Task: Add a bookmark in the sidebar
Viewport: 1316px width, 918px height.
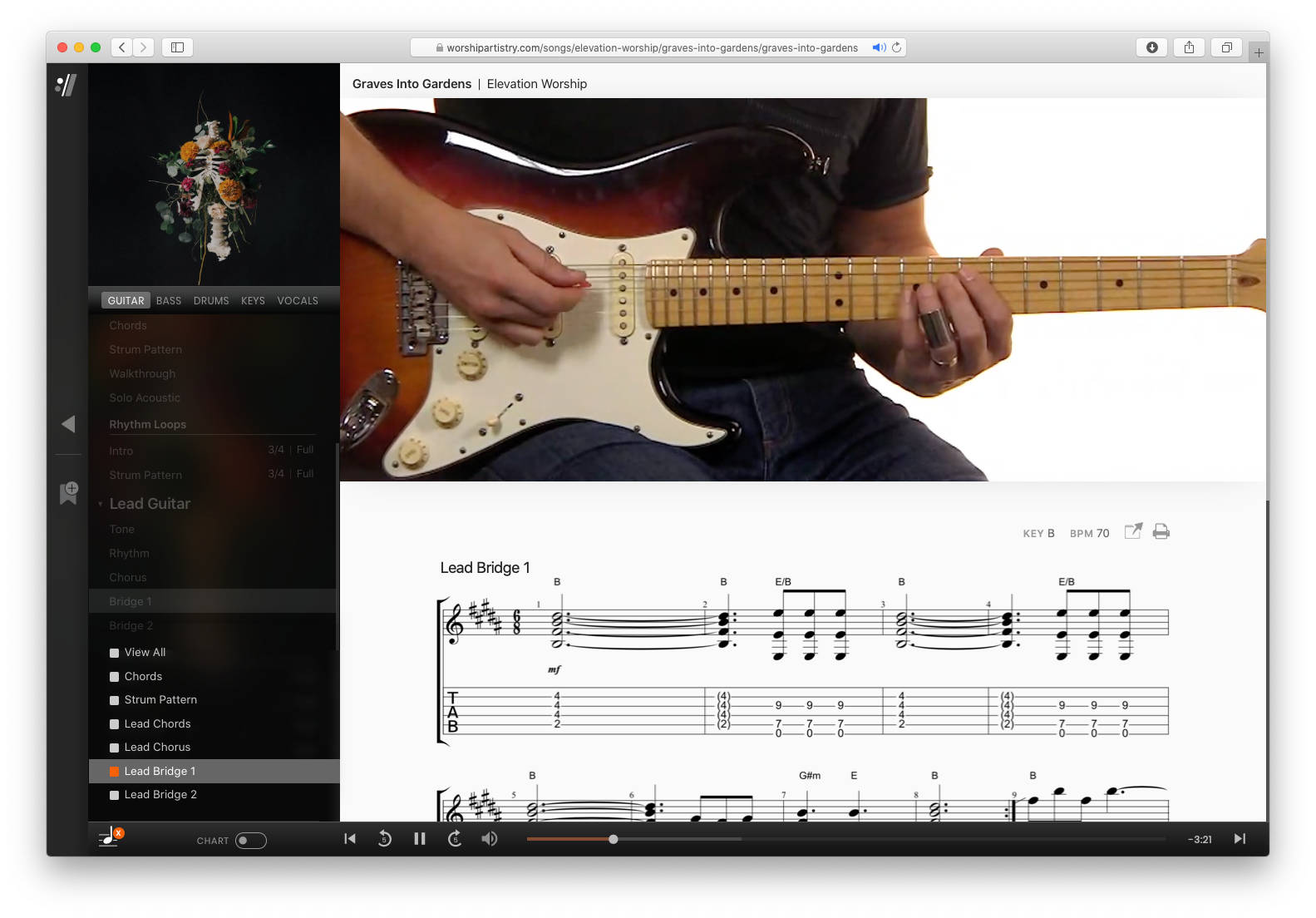Action: tap(69, 492)
